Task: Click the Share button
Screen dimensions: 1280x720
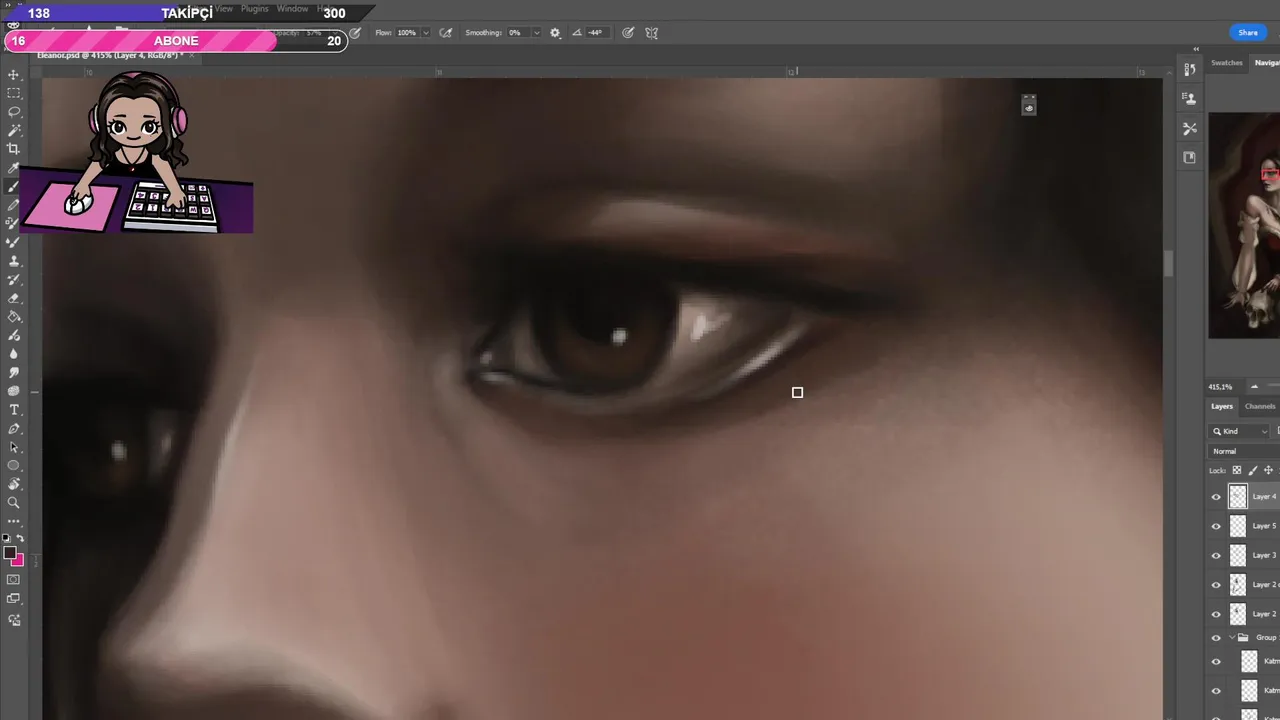Action: 1248,33
